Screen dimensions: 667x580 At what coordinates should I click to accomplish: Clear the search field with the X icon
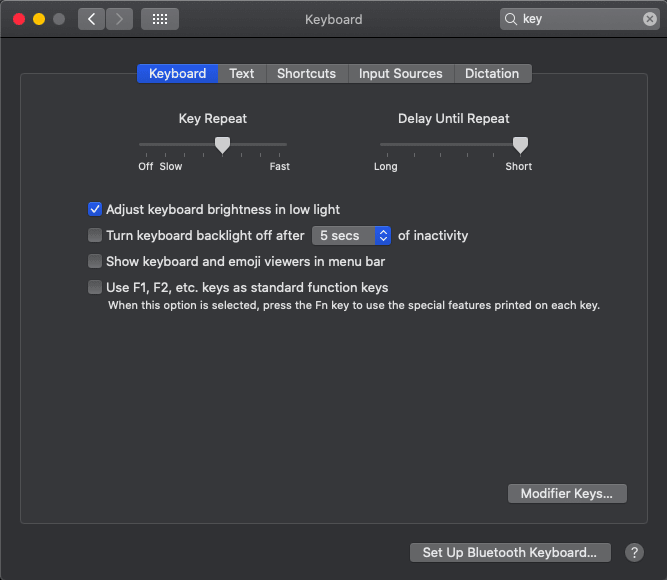pos(650,19)
